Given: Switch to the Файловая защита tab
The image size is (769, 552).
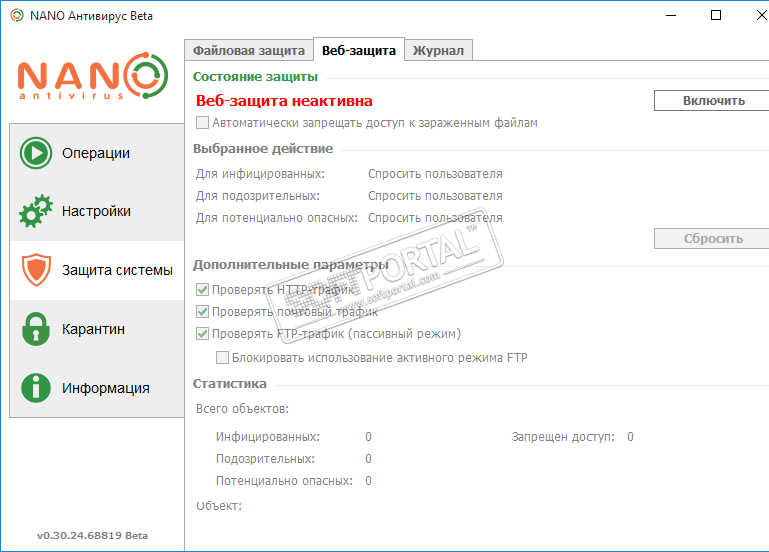Looking at the screenshot, I should point(249,50).
